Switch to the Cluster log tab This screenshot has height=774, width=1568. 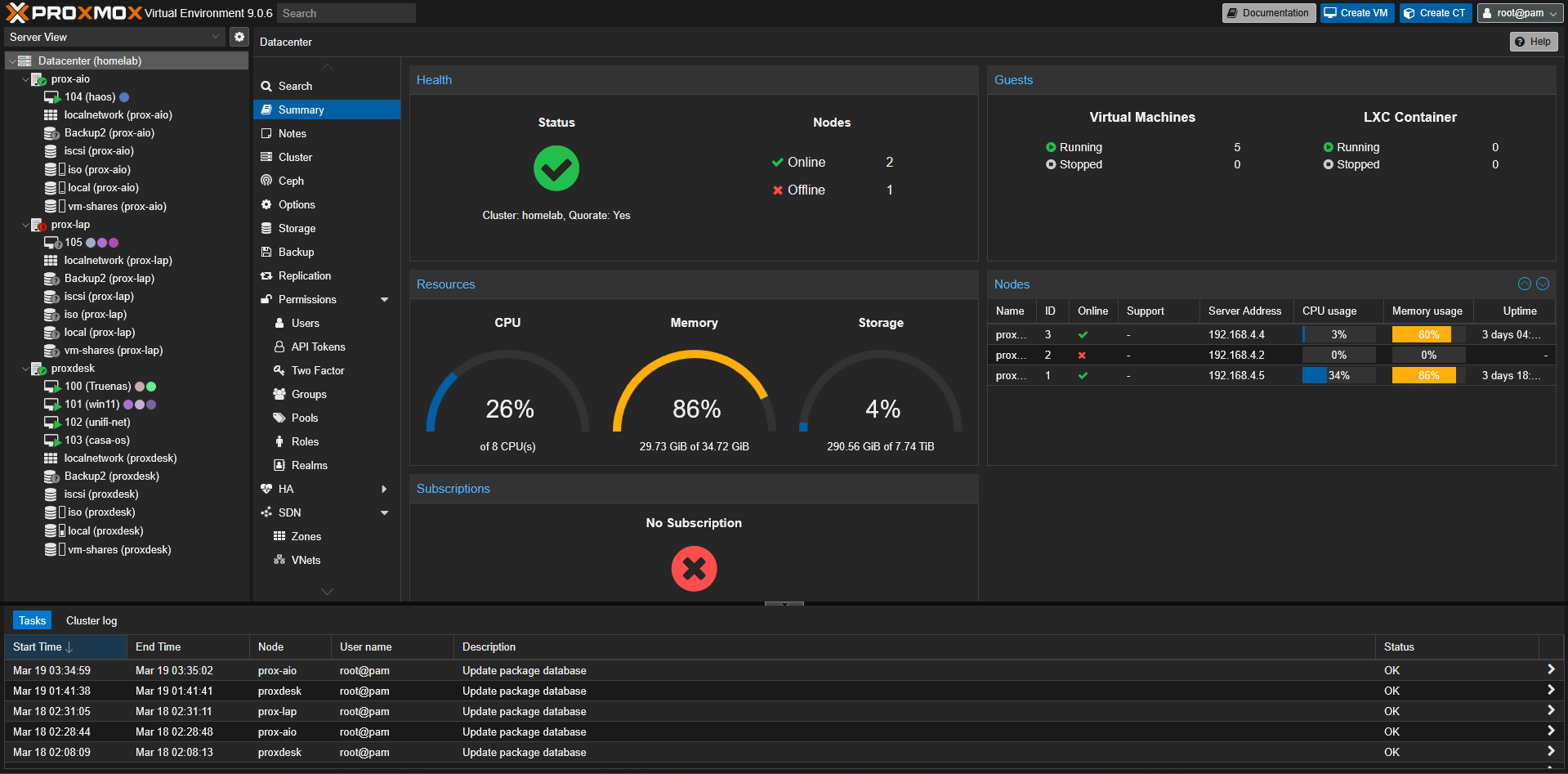[91, 620]
